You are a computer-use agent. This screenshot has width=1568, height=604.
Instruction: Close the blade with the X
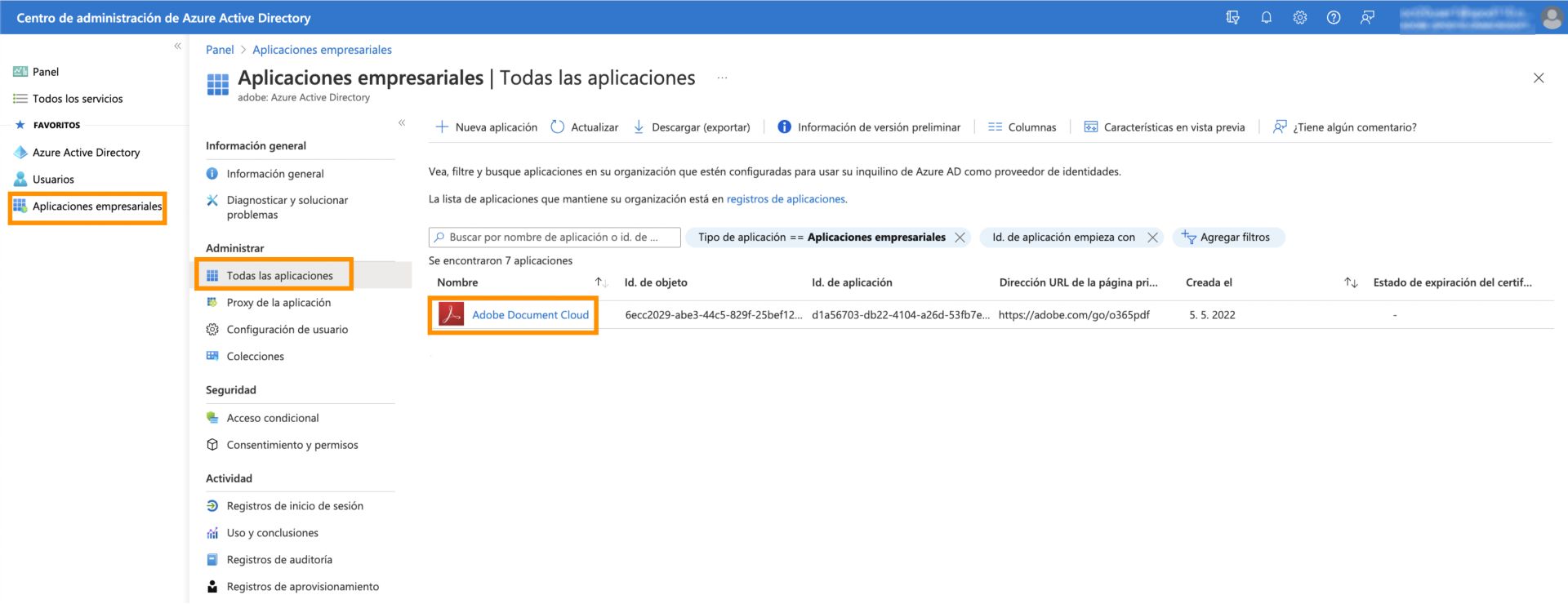click(1539, 78)
